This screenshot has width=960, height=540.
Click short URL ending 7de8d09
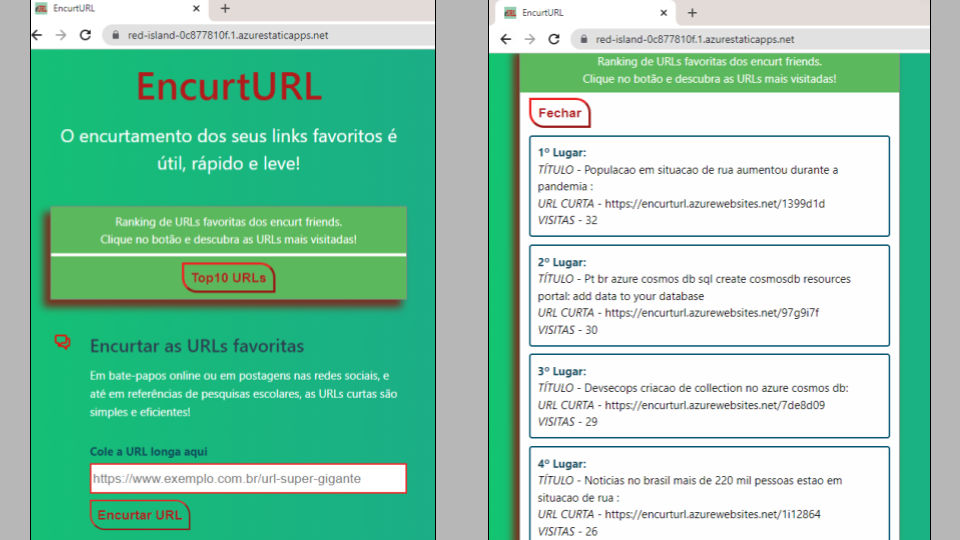point(714,405)
